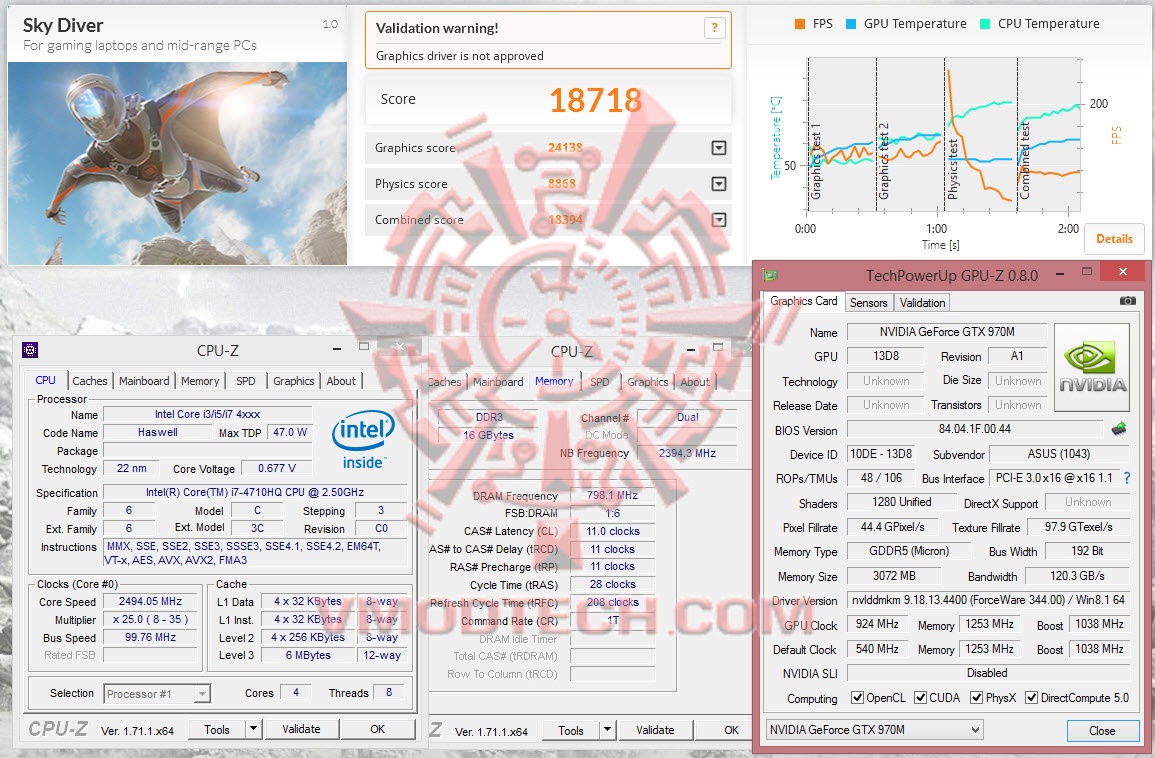This screenshot has height=758, width=1155.
Task: Select the Graphics Card tab in GPU-Z
Action: pos(803,301)
